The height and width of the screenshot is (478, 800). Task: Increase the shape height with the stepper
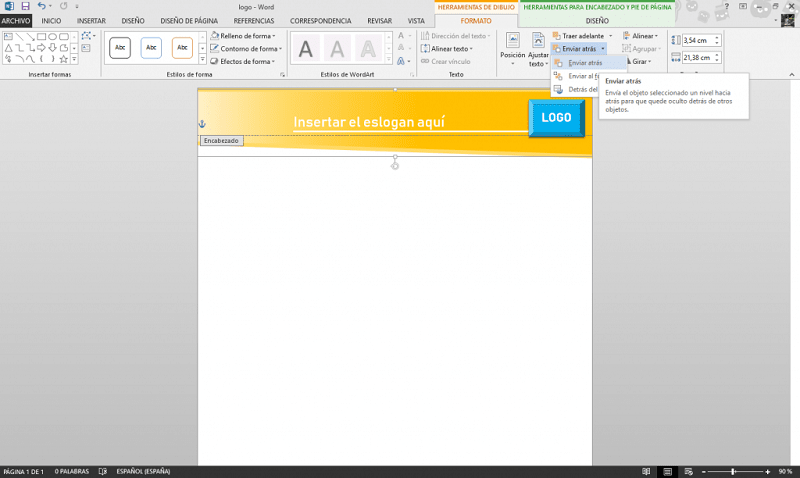pos(717,38)
